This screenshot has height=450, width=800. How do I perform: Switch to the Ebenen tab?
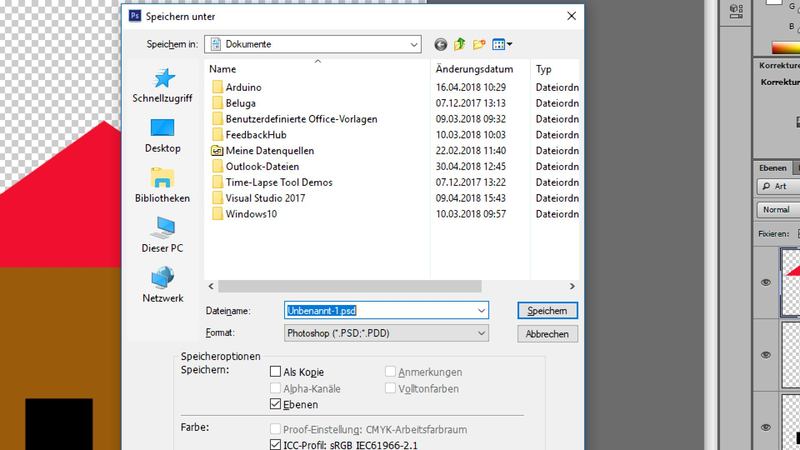[x=772, y=168]
